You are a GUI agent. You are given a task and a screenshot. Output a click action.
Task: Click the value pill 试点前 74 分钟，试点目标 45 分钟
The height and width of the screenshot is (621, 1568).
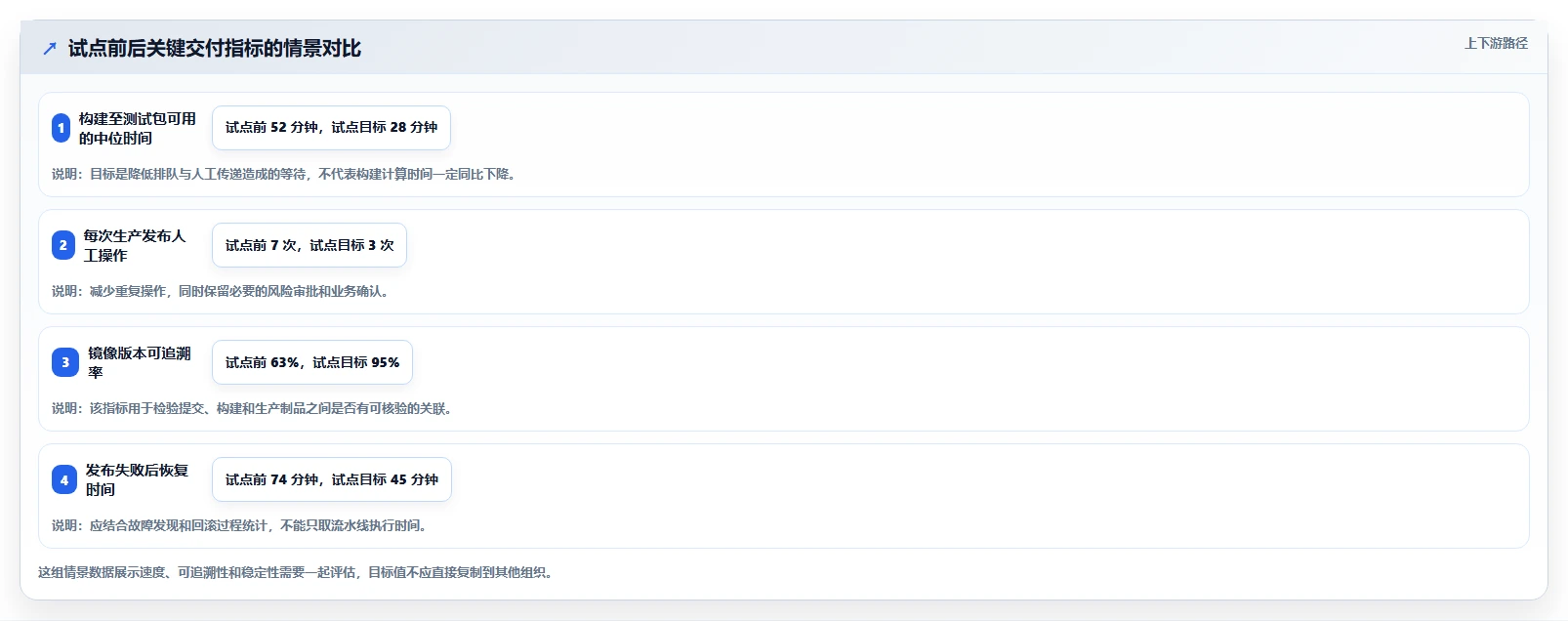(332, 479)
